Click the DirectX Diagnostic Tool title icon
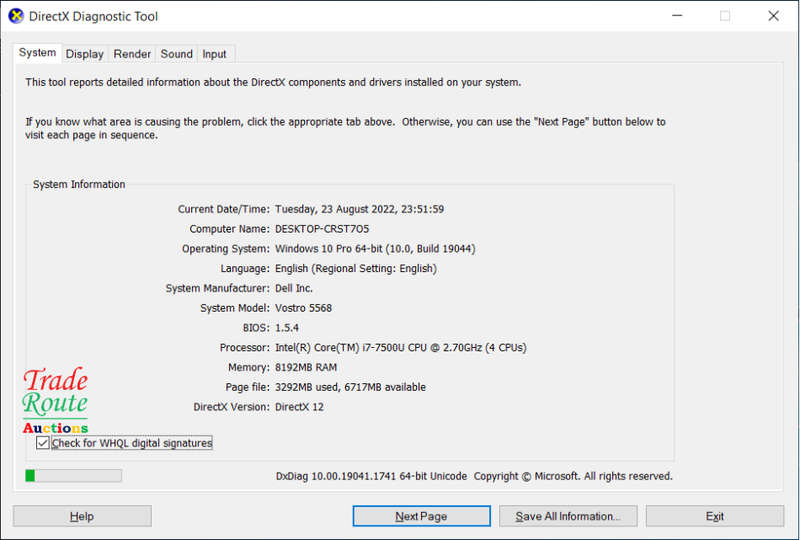The width and height of the screenshot is (800, 540). point(16,16)
